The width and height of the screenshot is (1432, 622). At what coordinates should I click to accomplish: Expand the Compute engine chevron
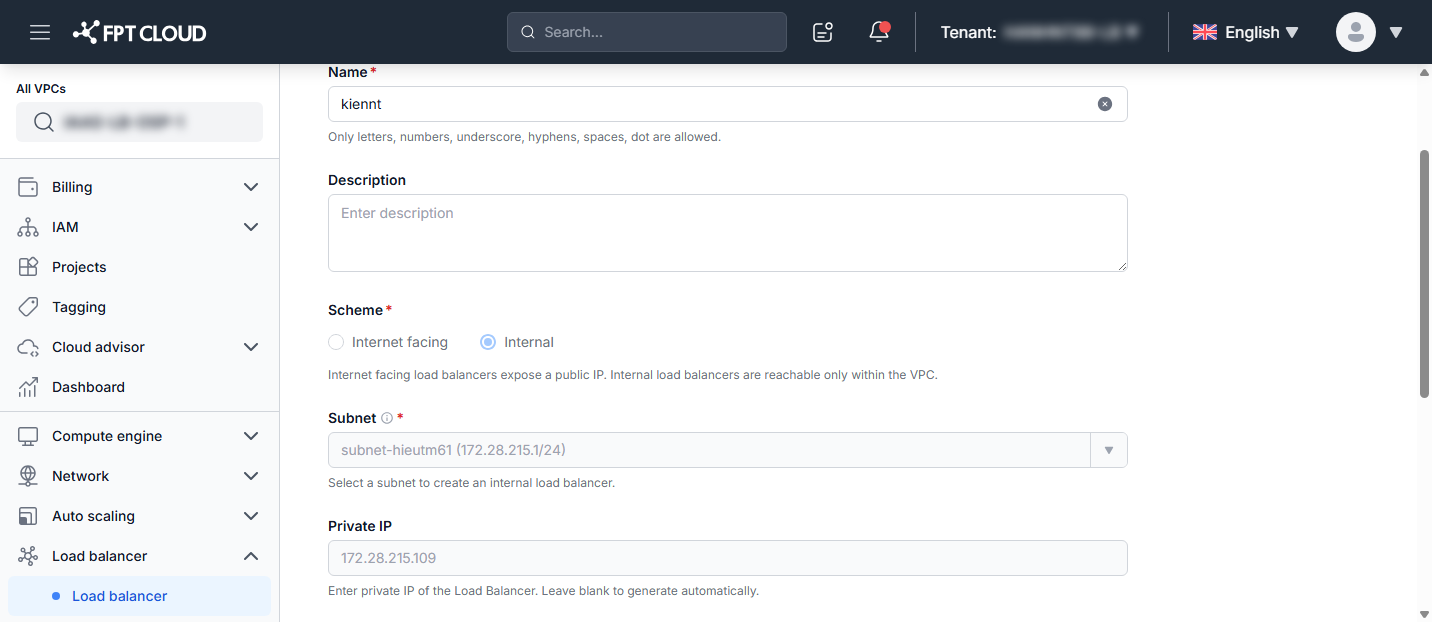click(251, 436)
